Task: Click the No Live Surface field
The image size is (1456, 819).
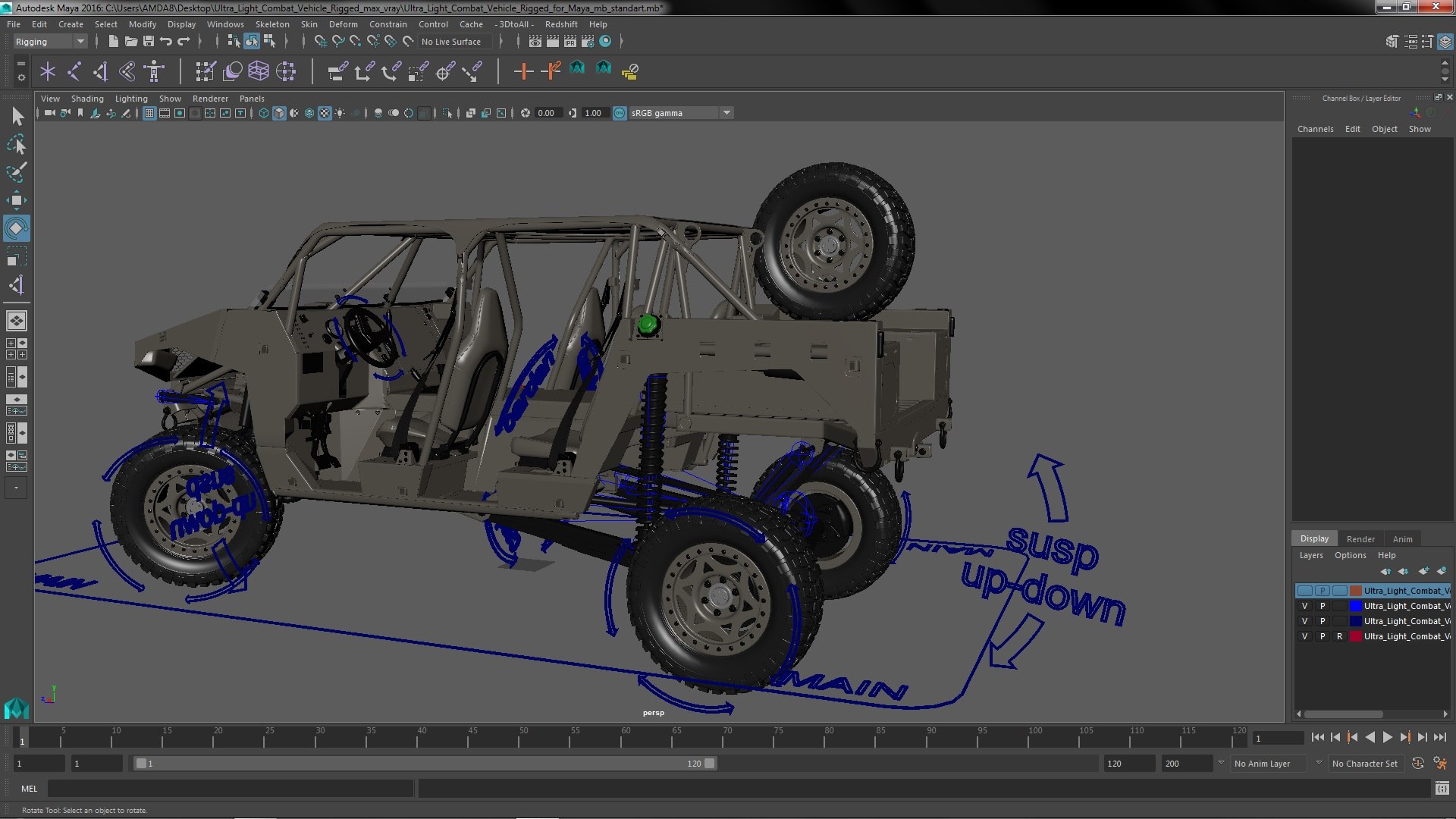Action: pyautogui.click(x=456, y=42)
